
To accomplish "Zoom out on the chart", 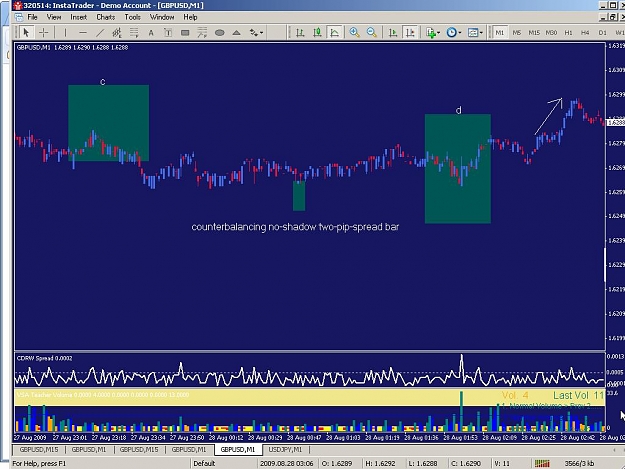I will tap(371, 33).
